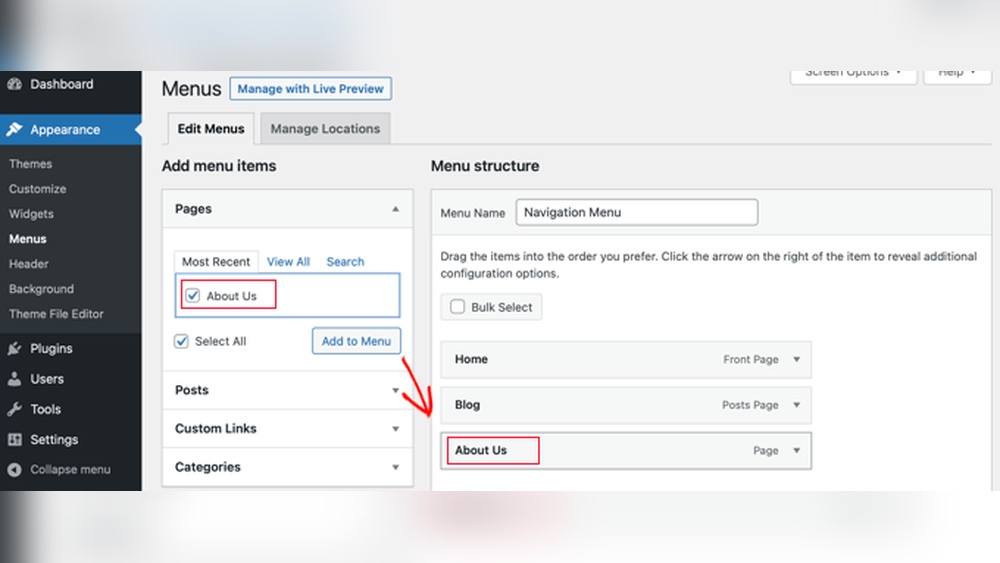Select the Most Recent pages tab

pos(216,261)
